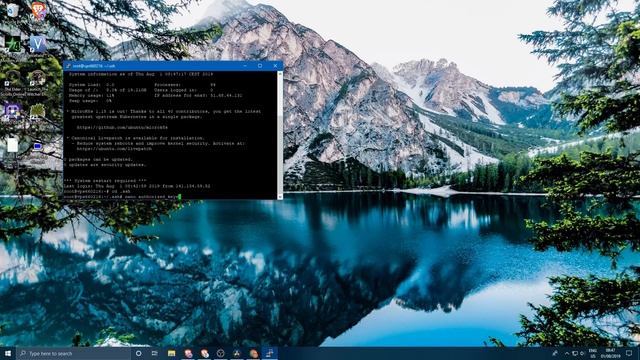
Task: Minimize the terminal window
Action: pos(245,66)
